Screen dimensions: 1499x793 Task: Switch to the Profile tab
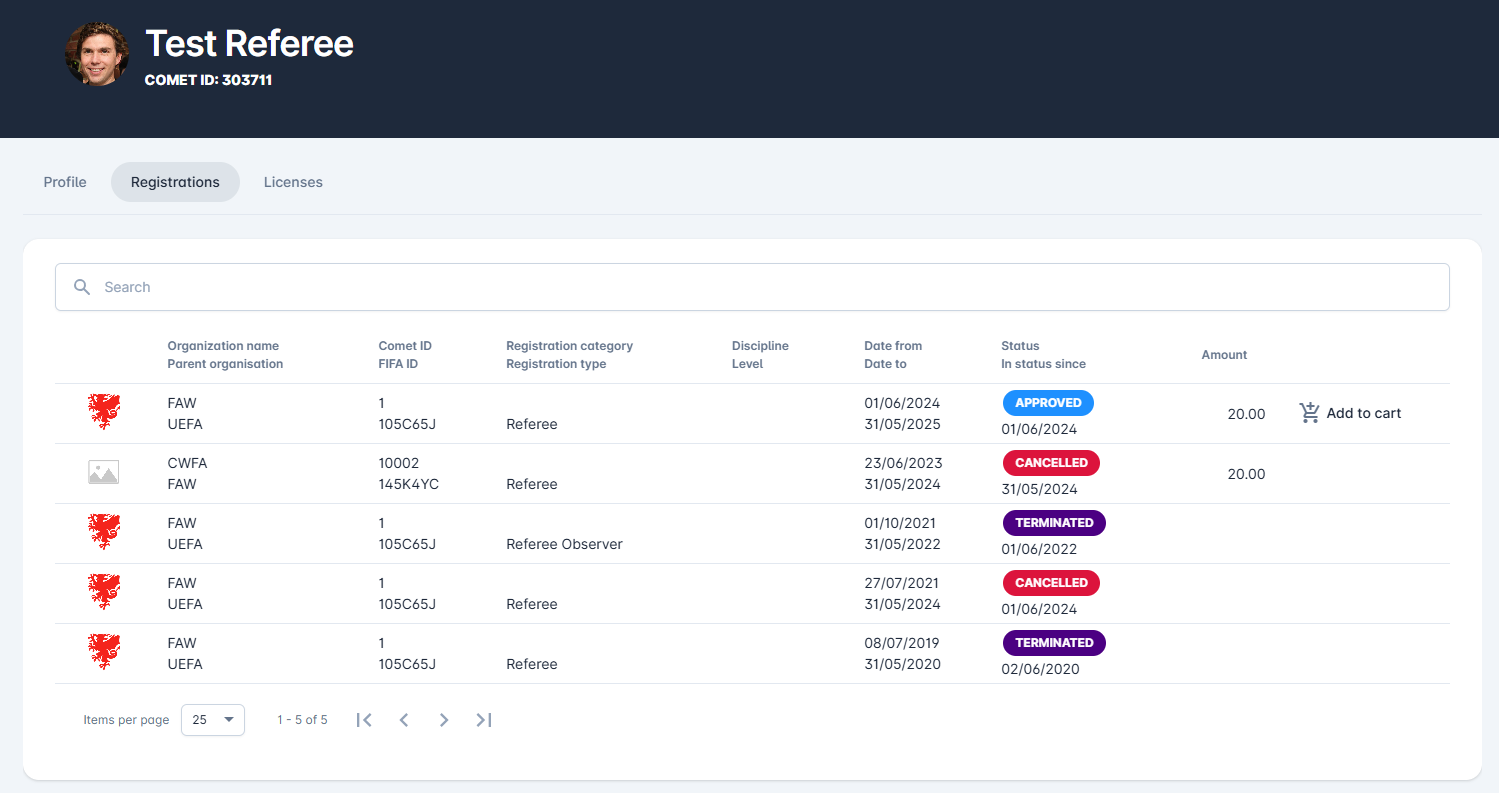pyautogui.click(x=65, y=182)
